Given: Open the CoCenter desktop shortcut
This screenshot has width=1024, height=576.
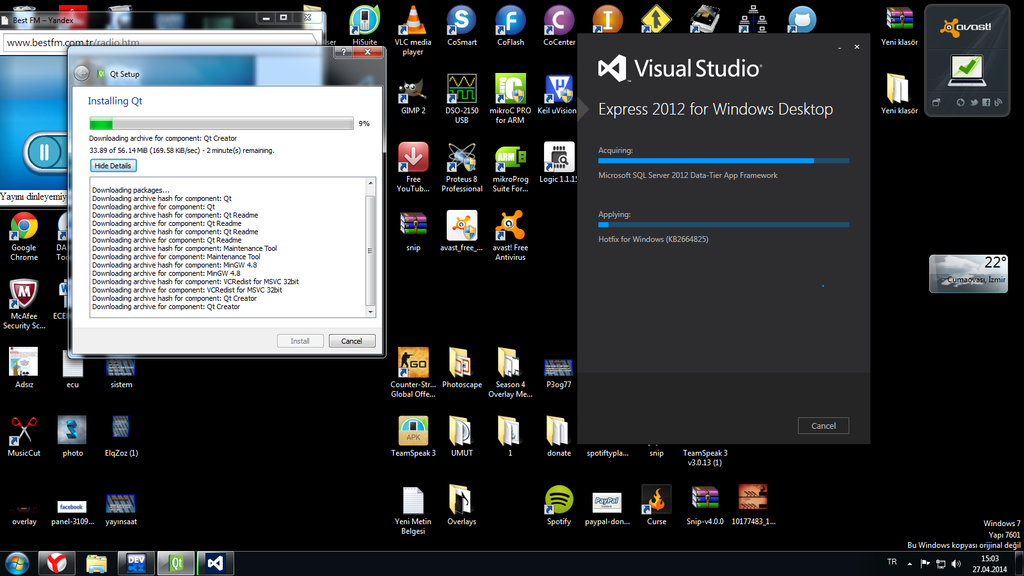Looking at the screenshot, I should coord(559,26).
